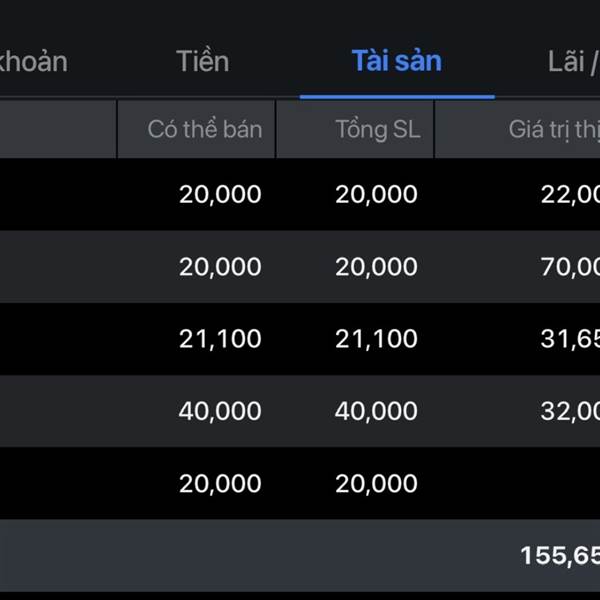Tap the 40,000 cell in Tổng SL
The height and width of the screenshot is (600, 600).
click(376, 411)
